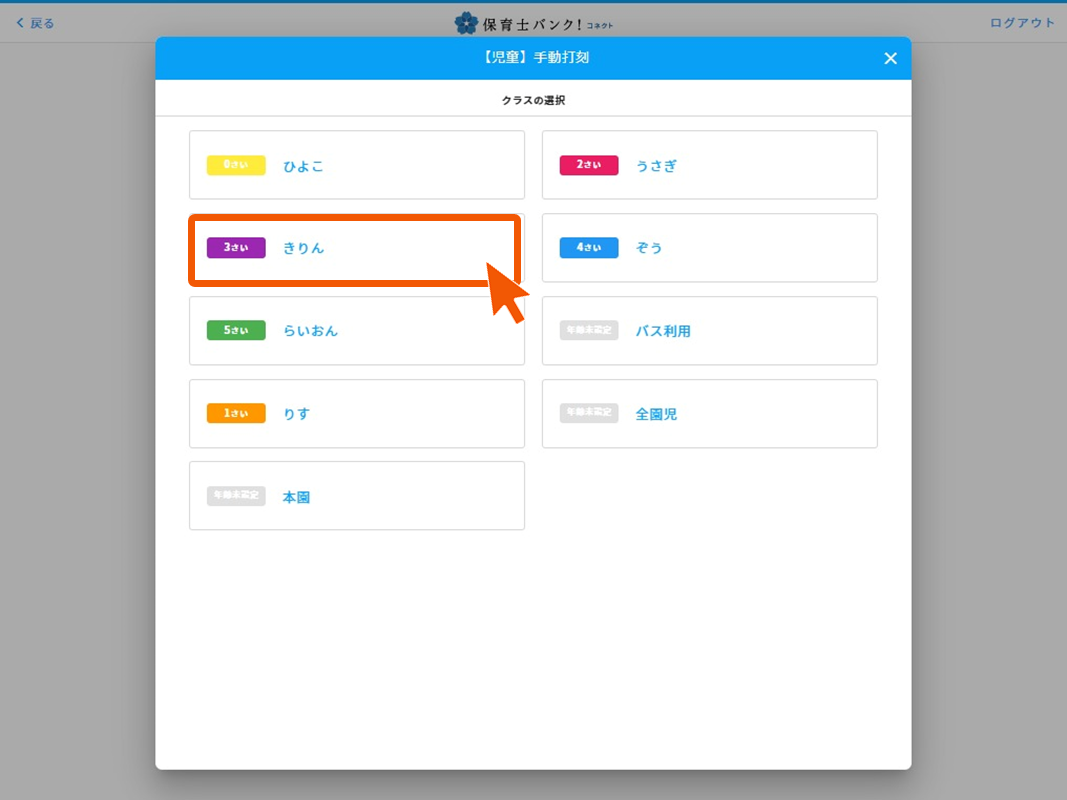This screenshot has height=800, width=1067.
Task: Select the ひよこ class card
Action: coord(356,165)
